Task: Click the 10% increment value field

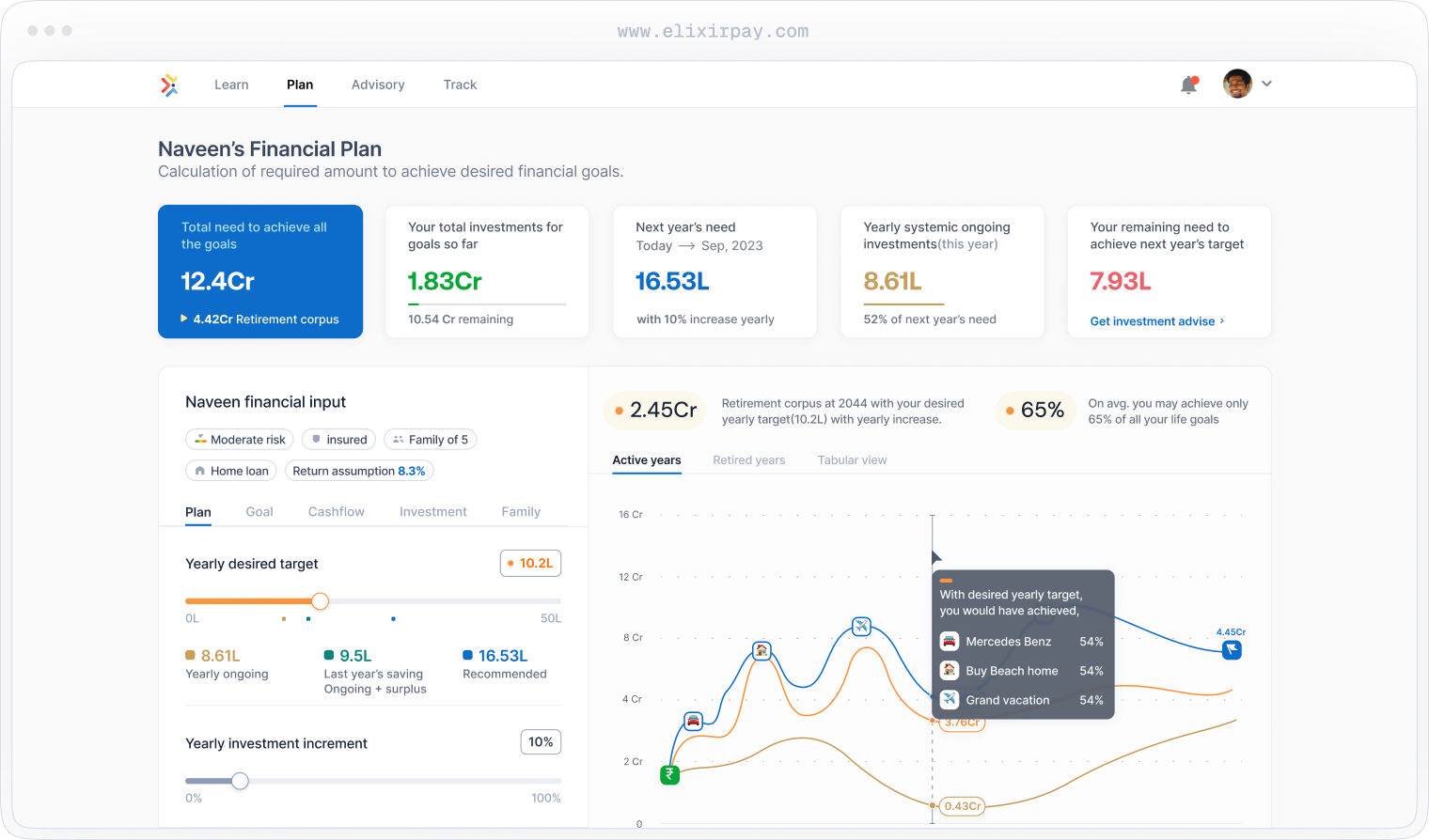Action: [x=541, y=741]
